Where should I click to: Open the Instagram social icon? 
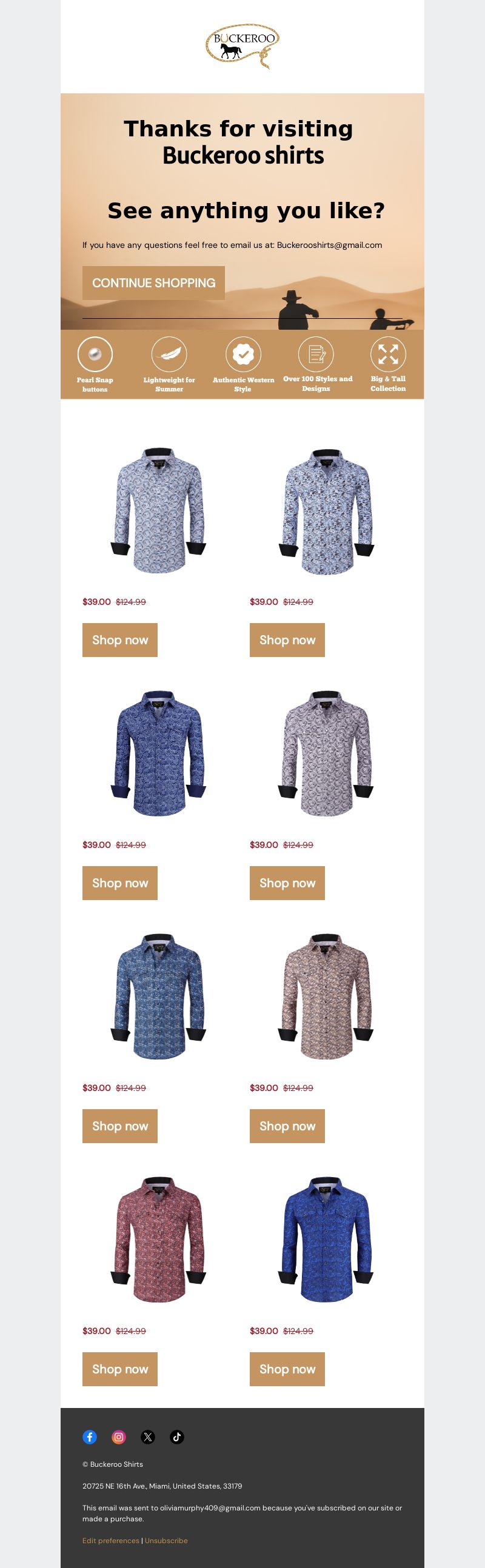click(119, 1436)
